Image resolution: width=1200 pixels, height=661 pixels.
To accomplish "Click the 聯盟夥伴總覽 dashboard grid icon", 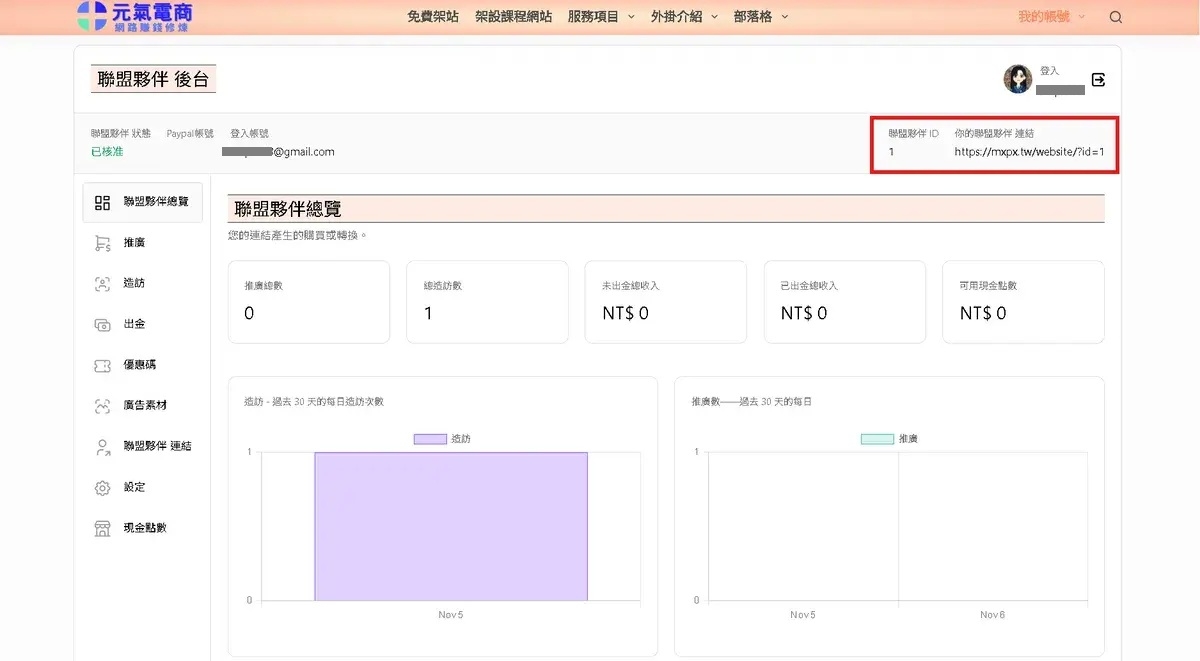I will coord(102,203).
